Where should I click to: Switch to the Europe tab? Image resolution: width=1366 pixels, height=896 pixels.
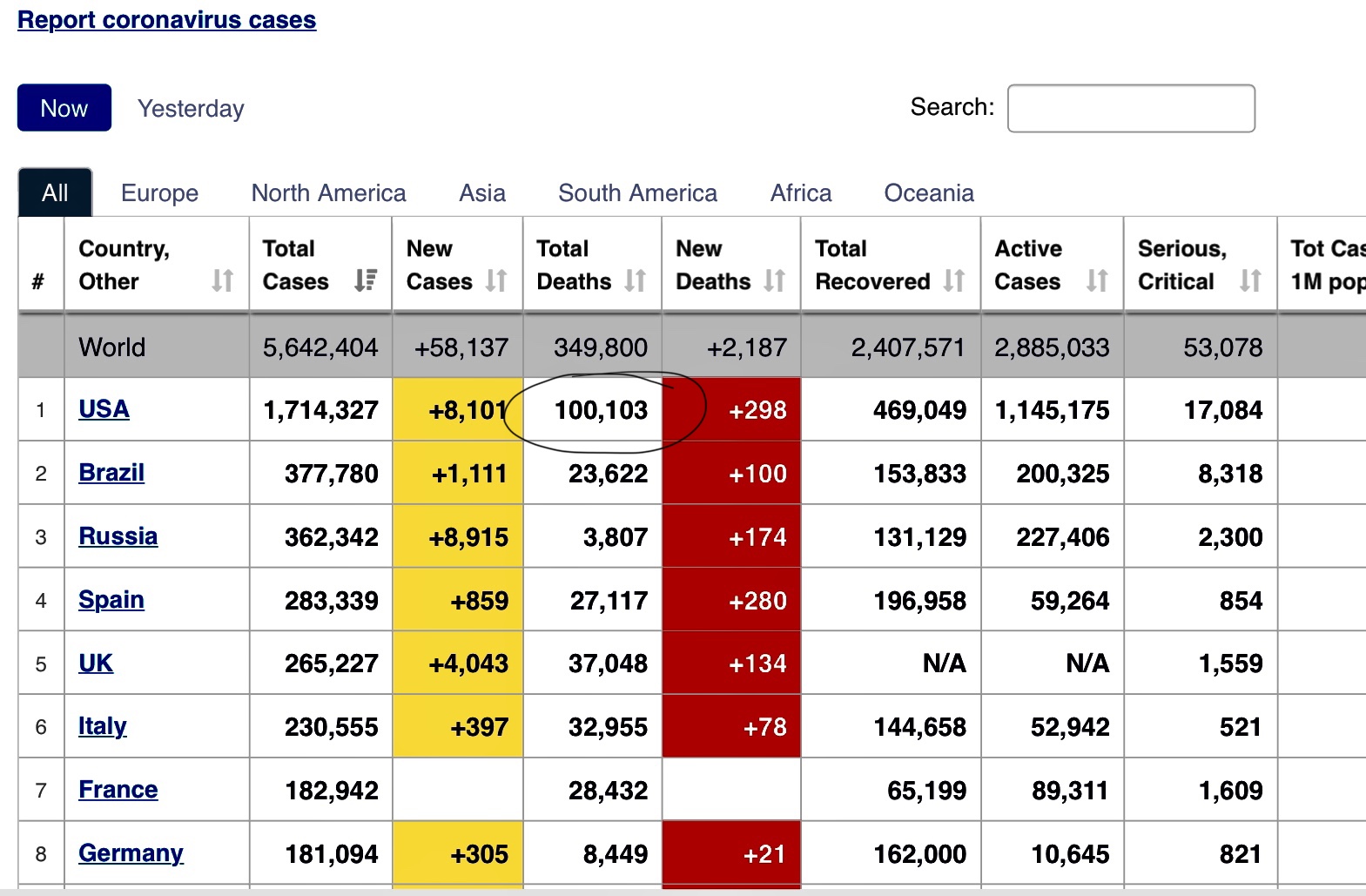pyautogui.click(x=159, y=193)
